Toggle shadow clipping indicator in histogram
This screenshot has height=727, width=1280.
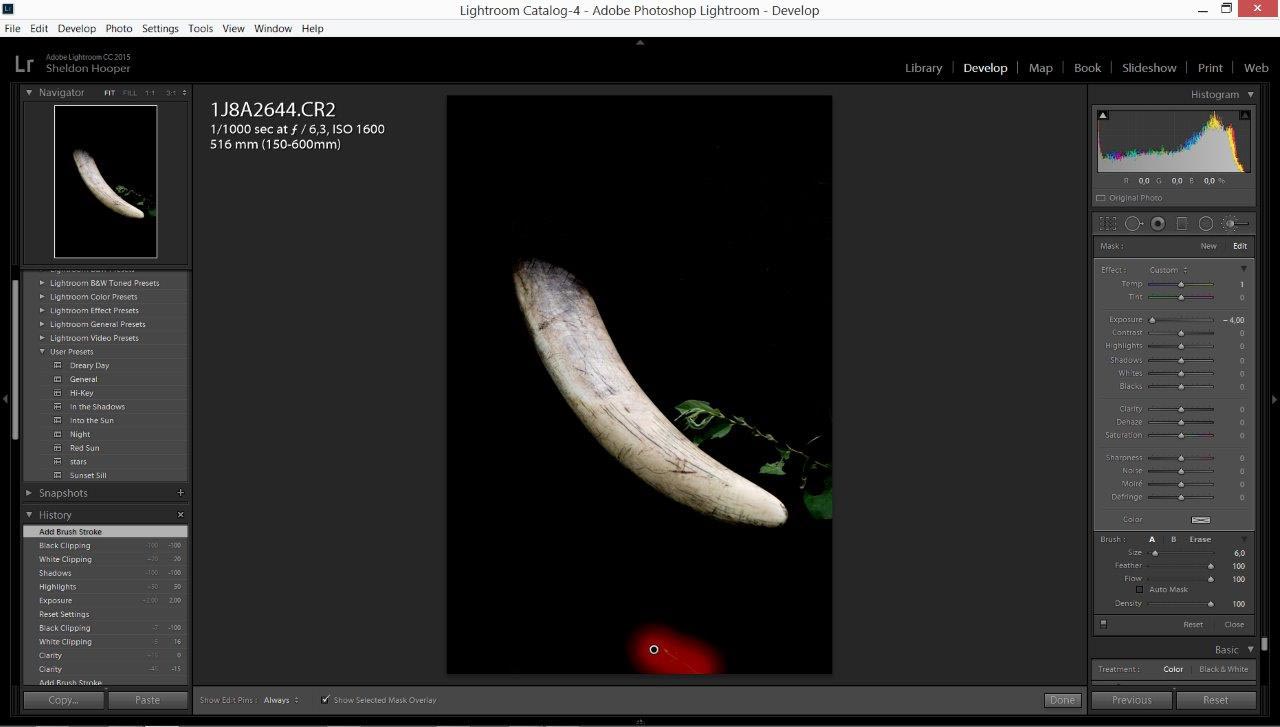[1103, 116]
